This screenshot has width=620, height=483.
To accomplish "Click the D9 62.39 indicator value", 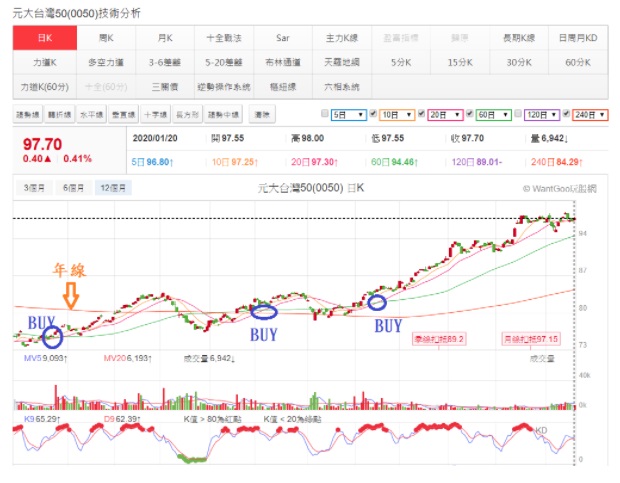I will click(122, 419).
